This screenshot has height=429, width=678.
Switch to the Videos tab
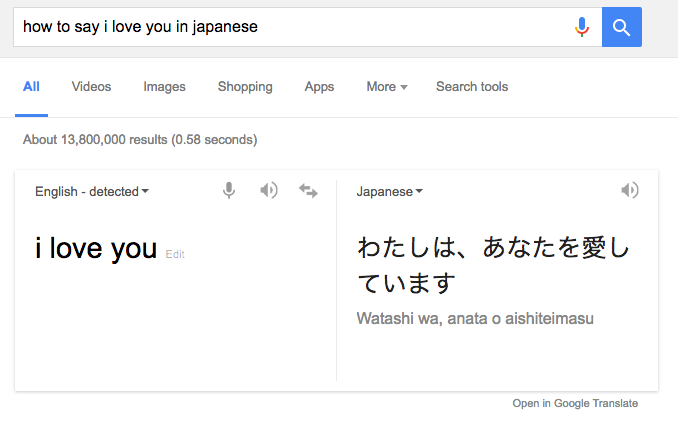(91, 87)
